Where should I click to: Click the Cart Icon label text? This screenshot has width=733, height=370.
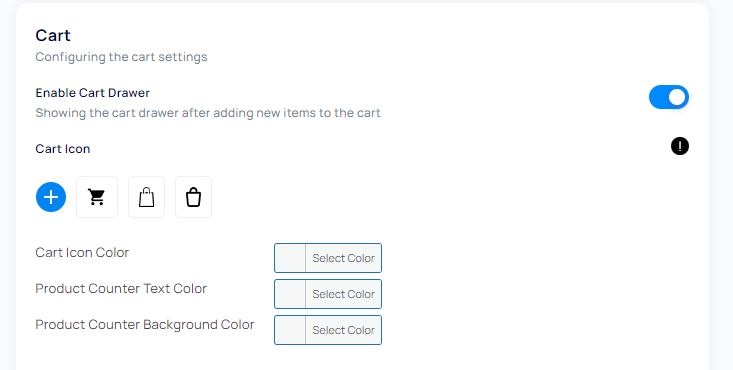[x=63, y=149]
